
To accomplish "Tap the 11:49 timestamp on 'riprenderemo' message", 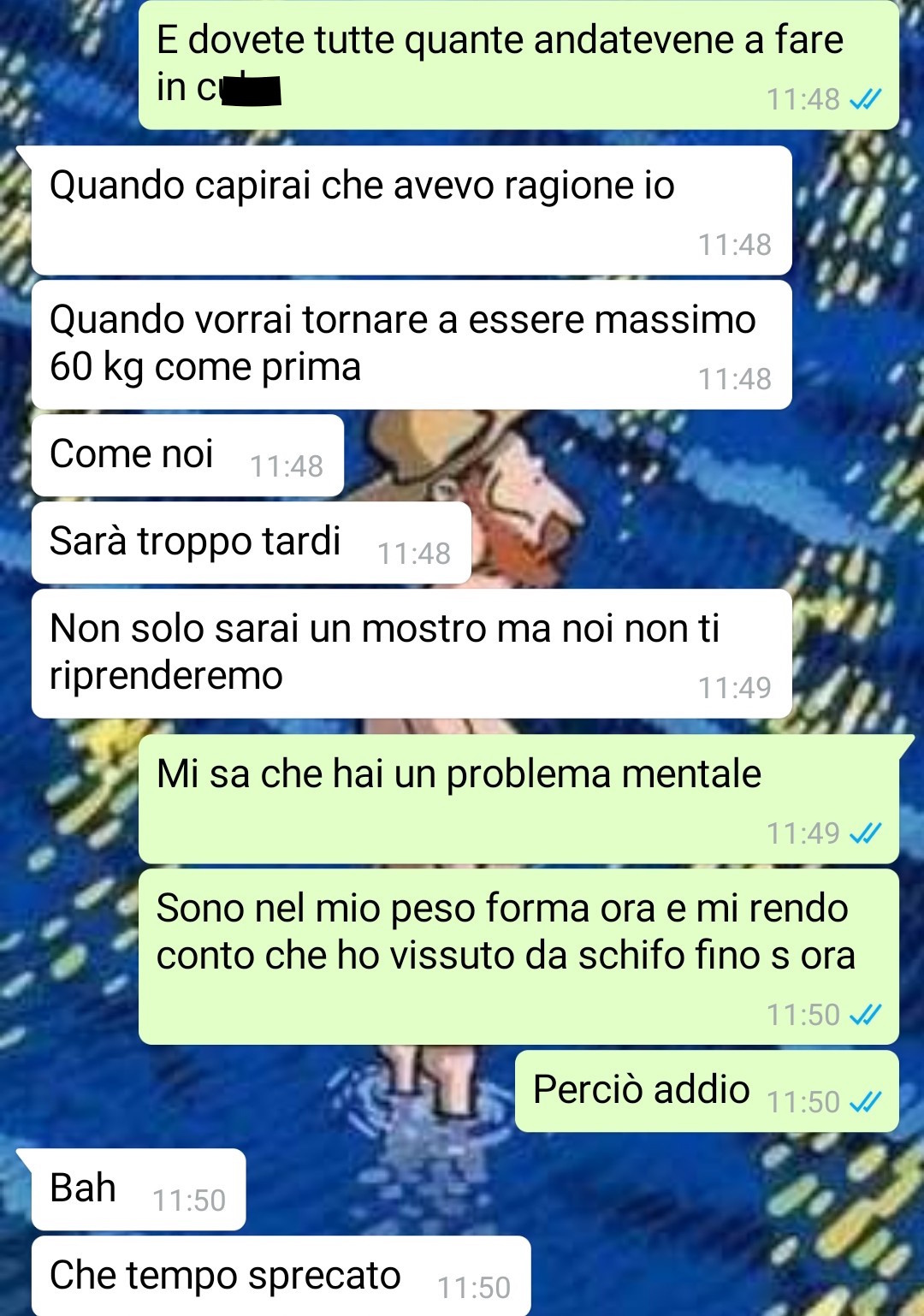I will click(x=734, y=688).
